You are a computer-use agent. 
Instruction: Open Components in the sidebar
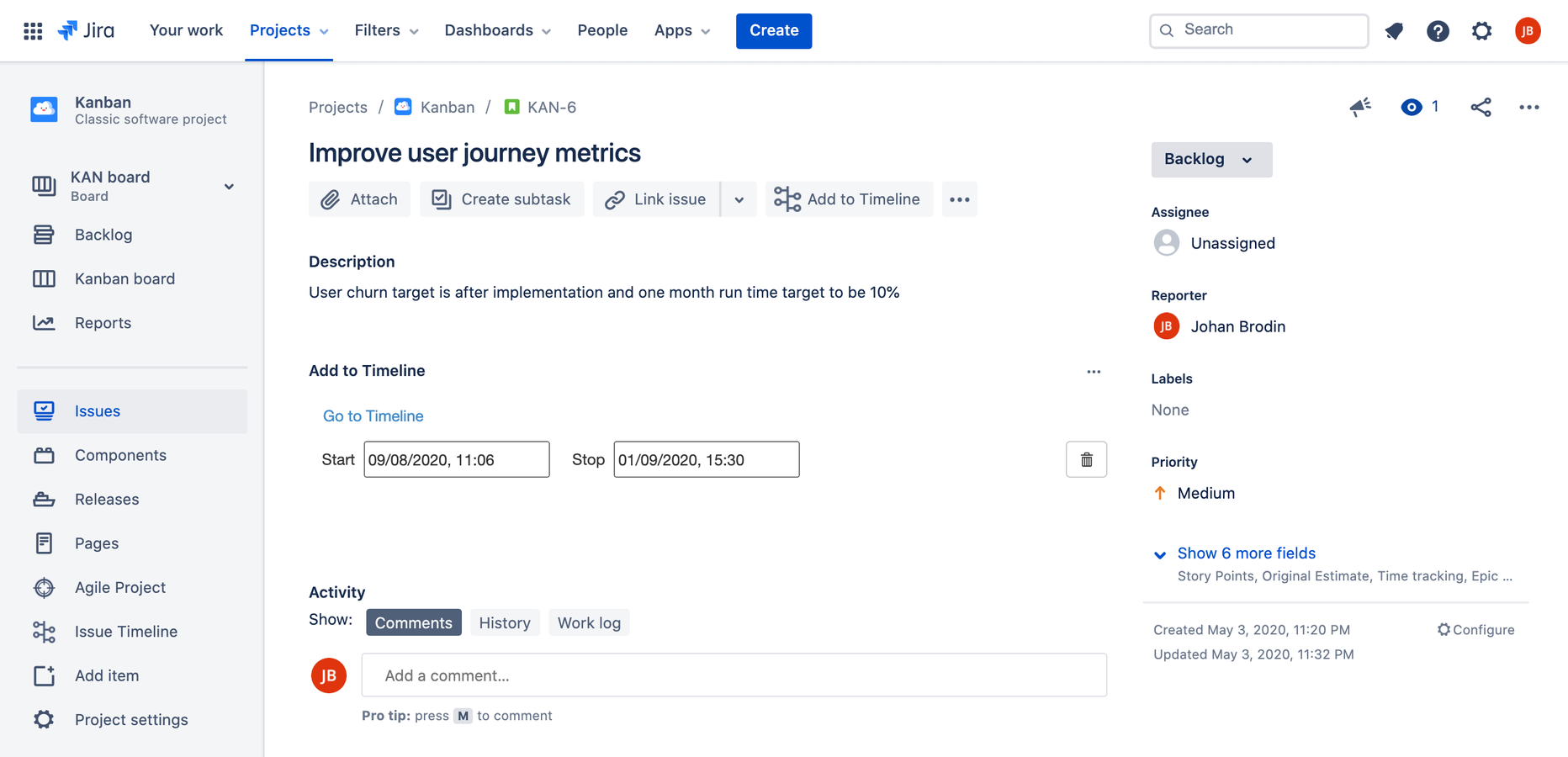coord(132,455)
